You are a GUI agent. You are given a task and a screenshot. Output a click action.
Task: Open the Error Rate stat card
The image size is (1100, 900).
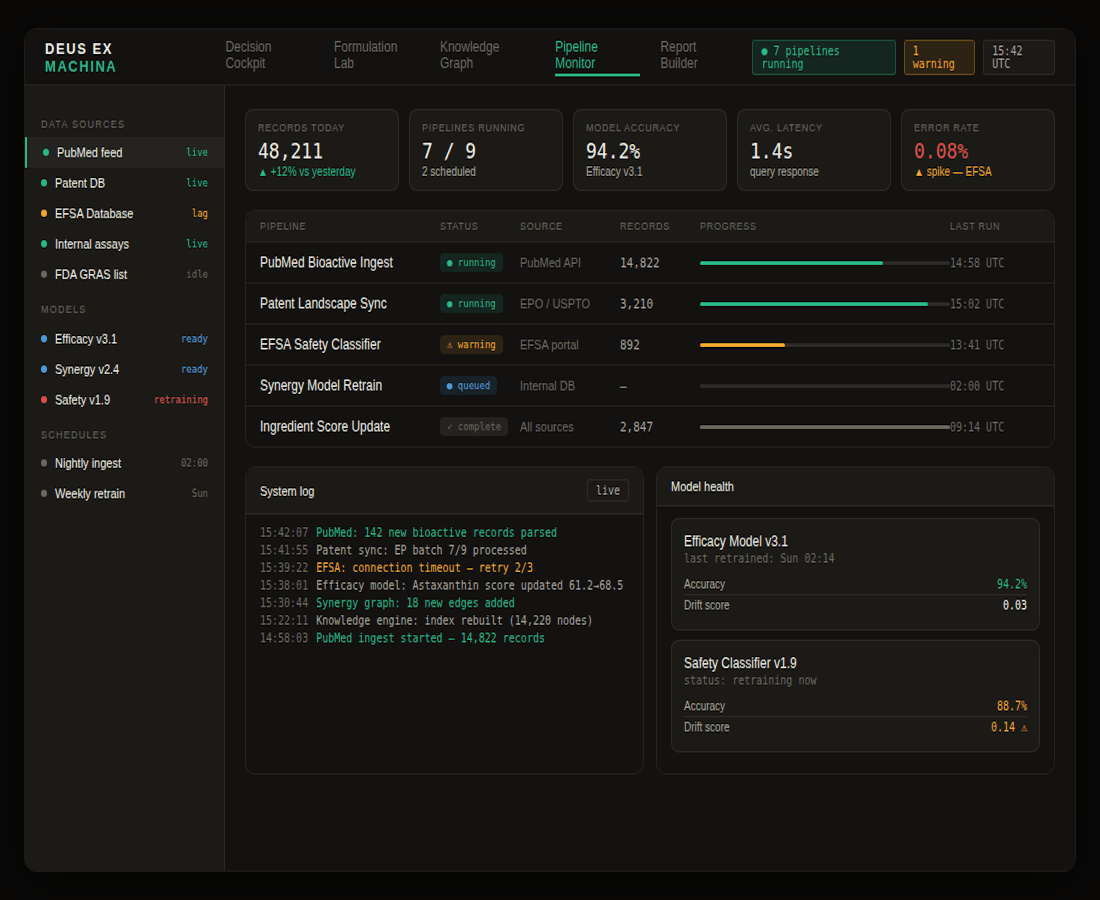[x=978, y=150]
